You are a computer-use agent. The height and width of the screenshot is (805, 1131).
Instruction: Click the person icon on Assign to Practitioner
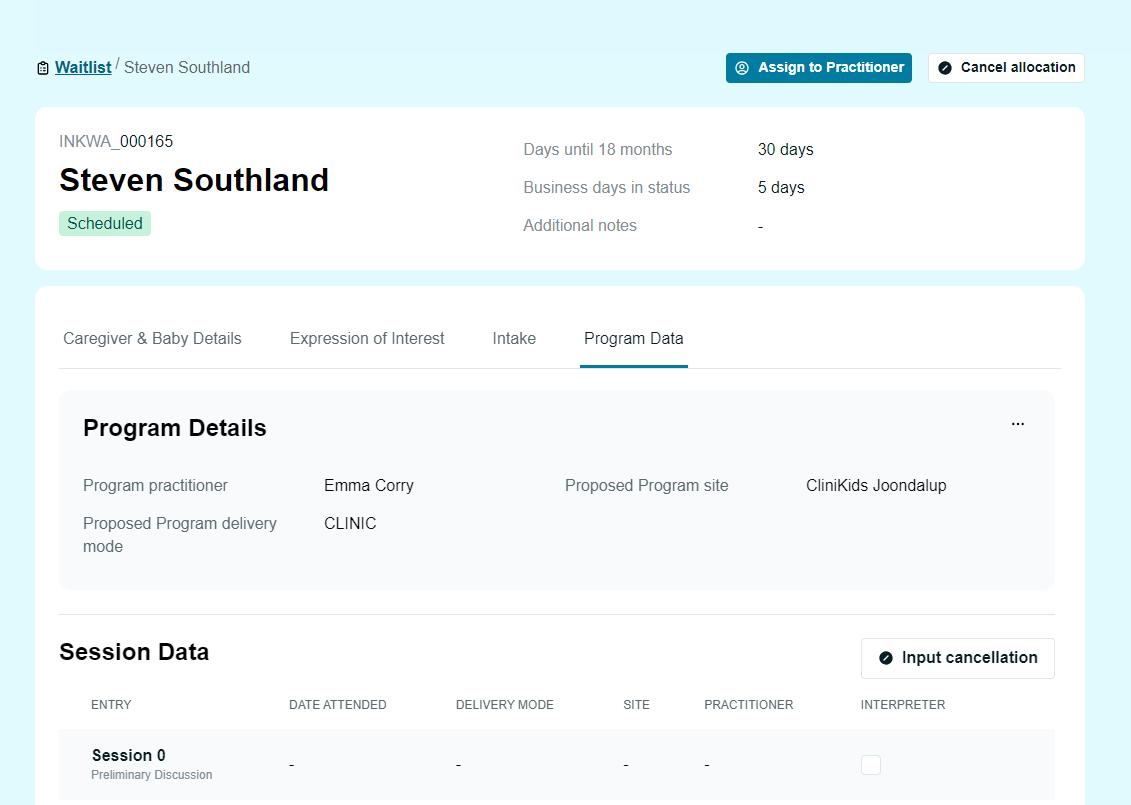[742, 68]
